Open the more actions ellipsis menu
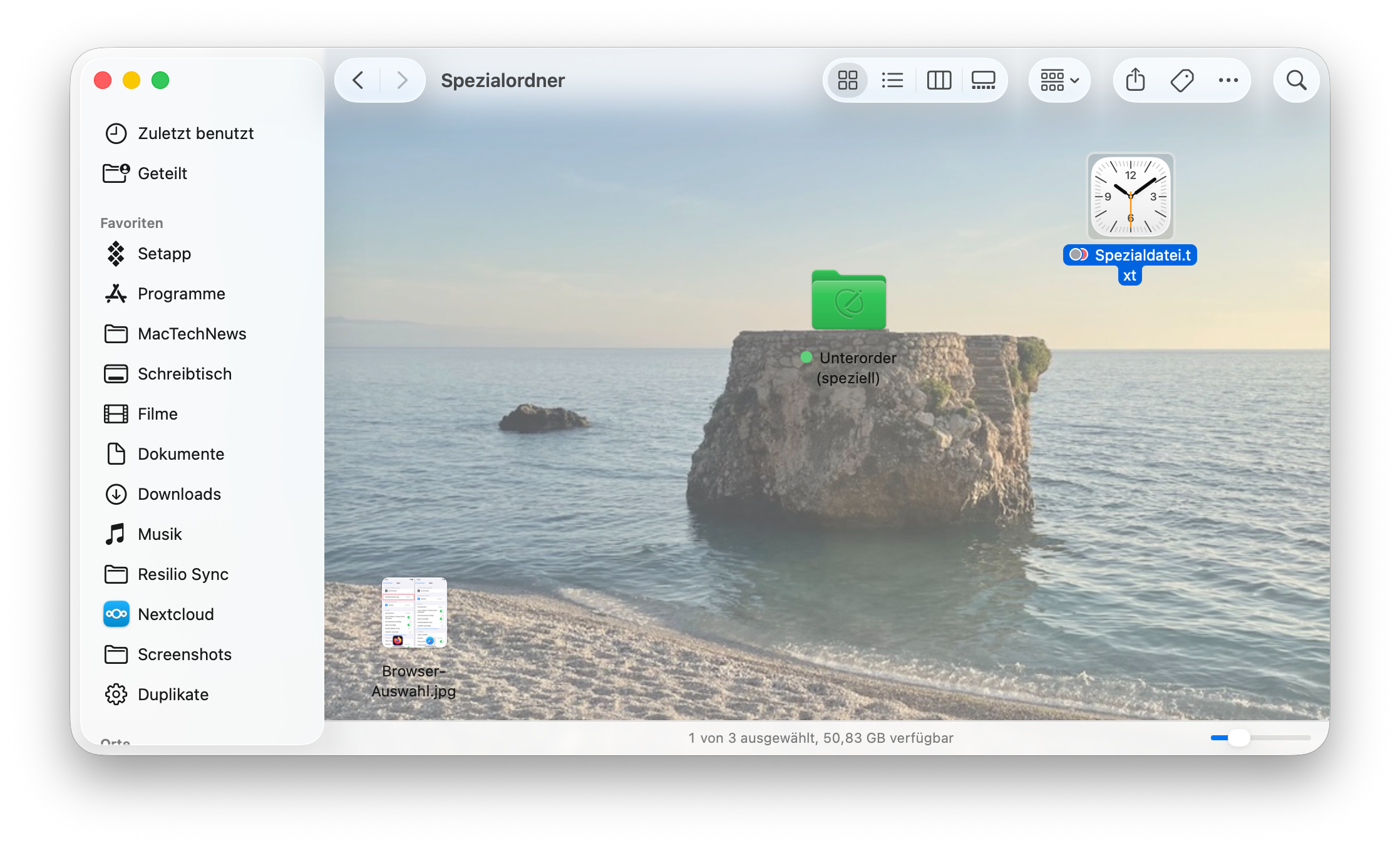Image resolution: width=1400 pixels, height=848 pixels. coord(1228,80)
